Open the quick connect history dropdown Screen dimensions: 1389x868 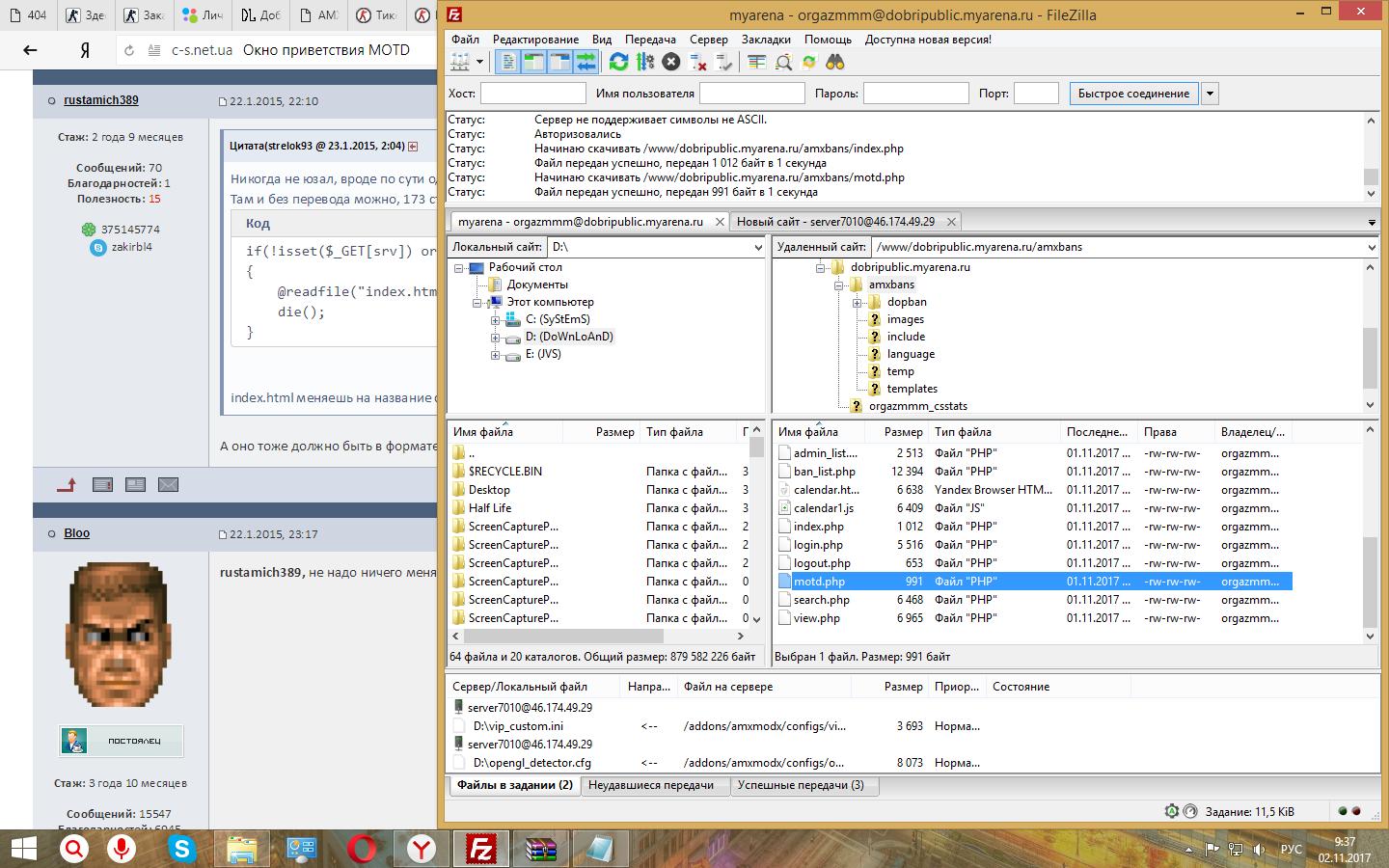[1211, 94]
